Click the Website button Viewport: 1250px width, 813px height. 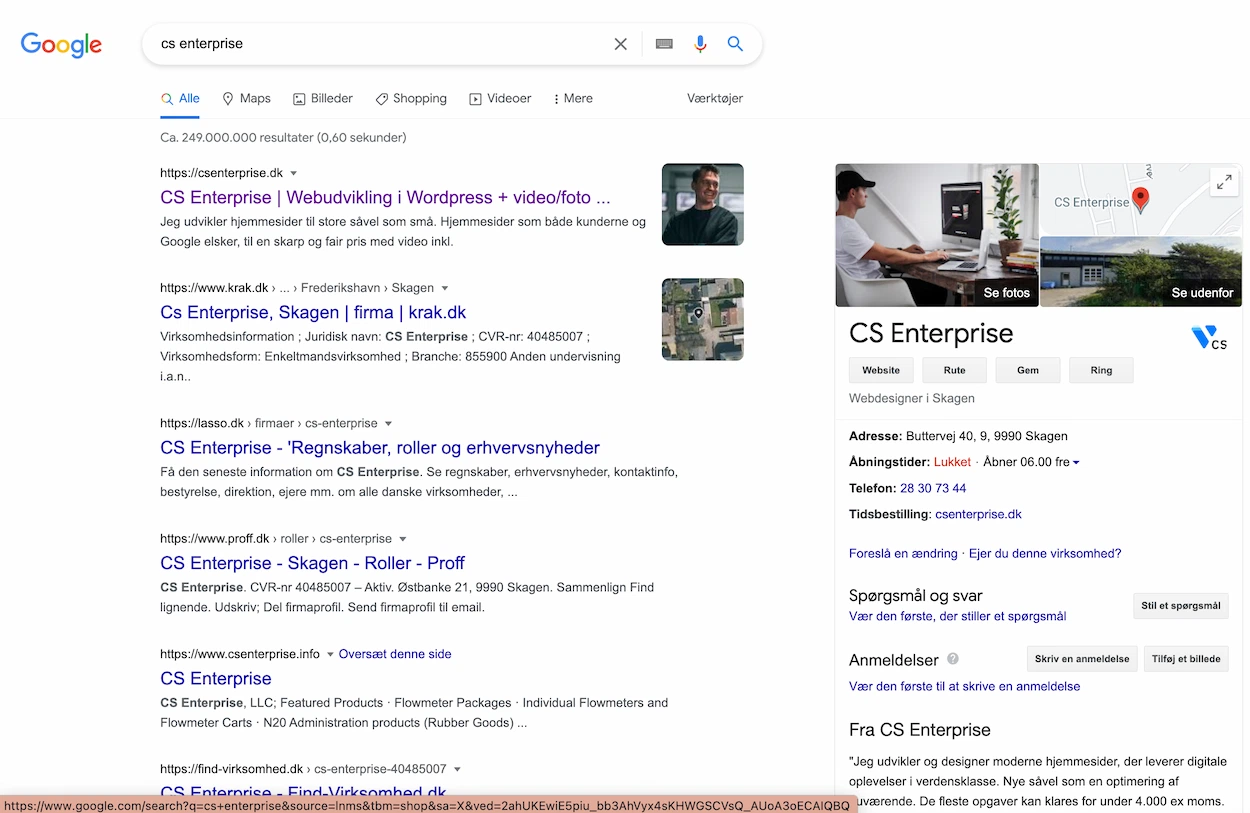881,370
